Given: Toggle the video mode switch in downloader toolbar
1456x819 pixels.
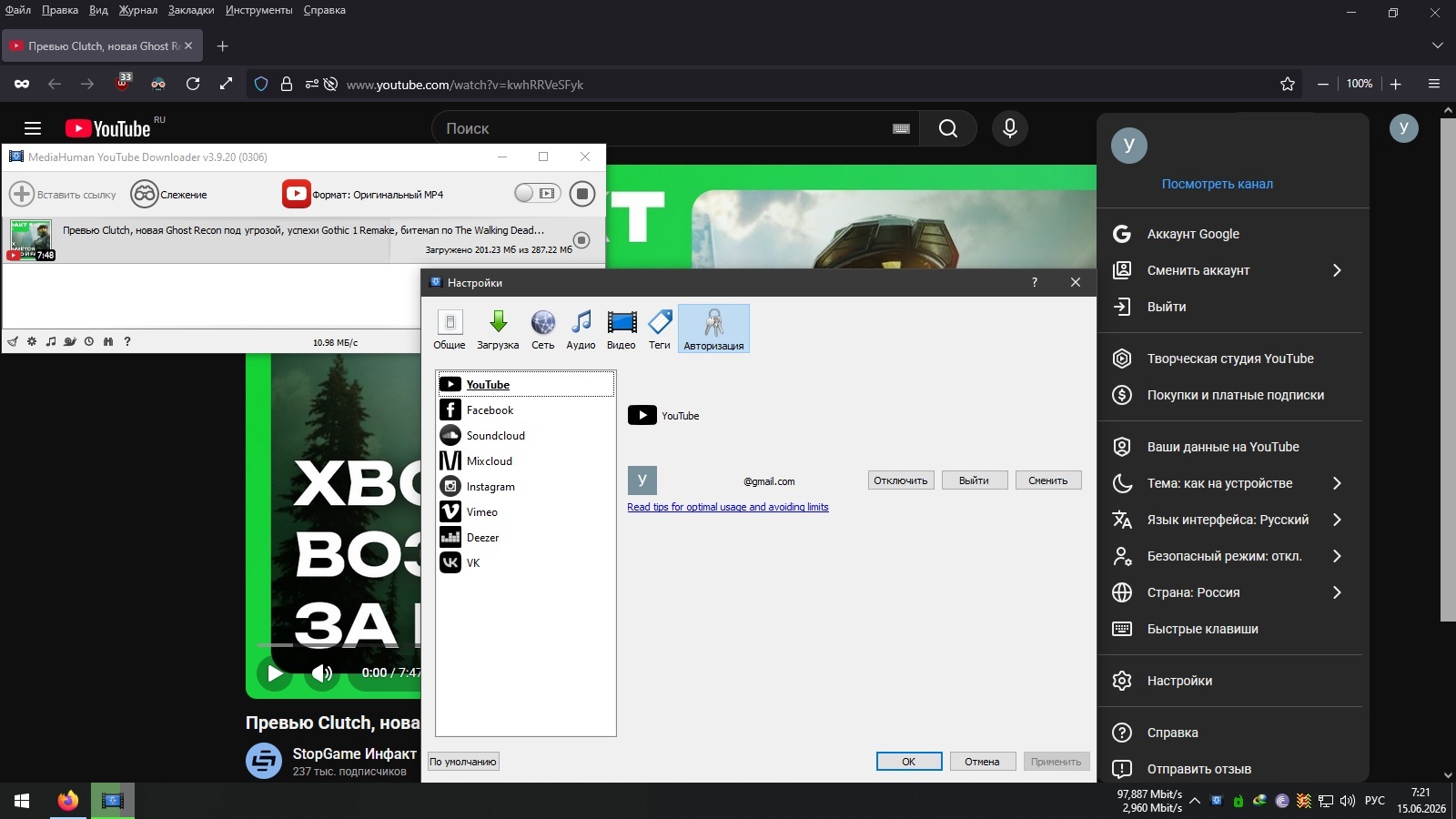Looking at the screenshot, I should (537, 193).
